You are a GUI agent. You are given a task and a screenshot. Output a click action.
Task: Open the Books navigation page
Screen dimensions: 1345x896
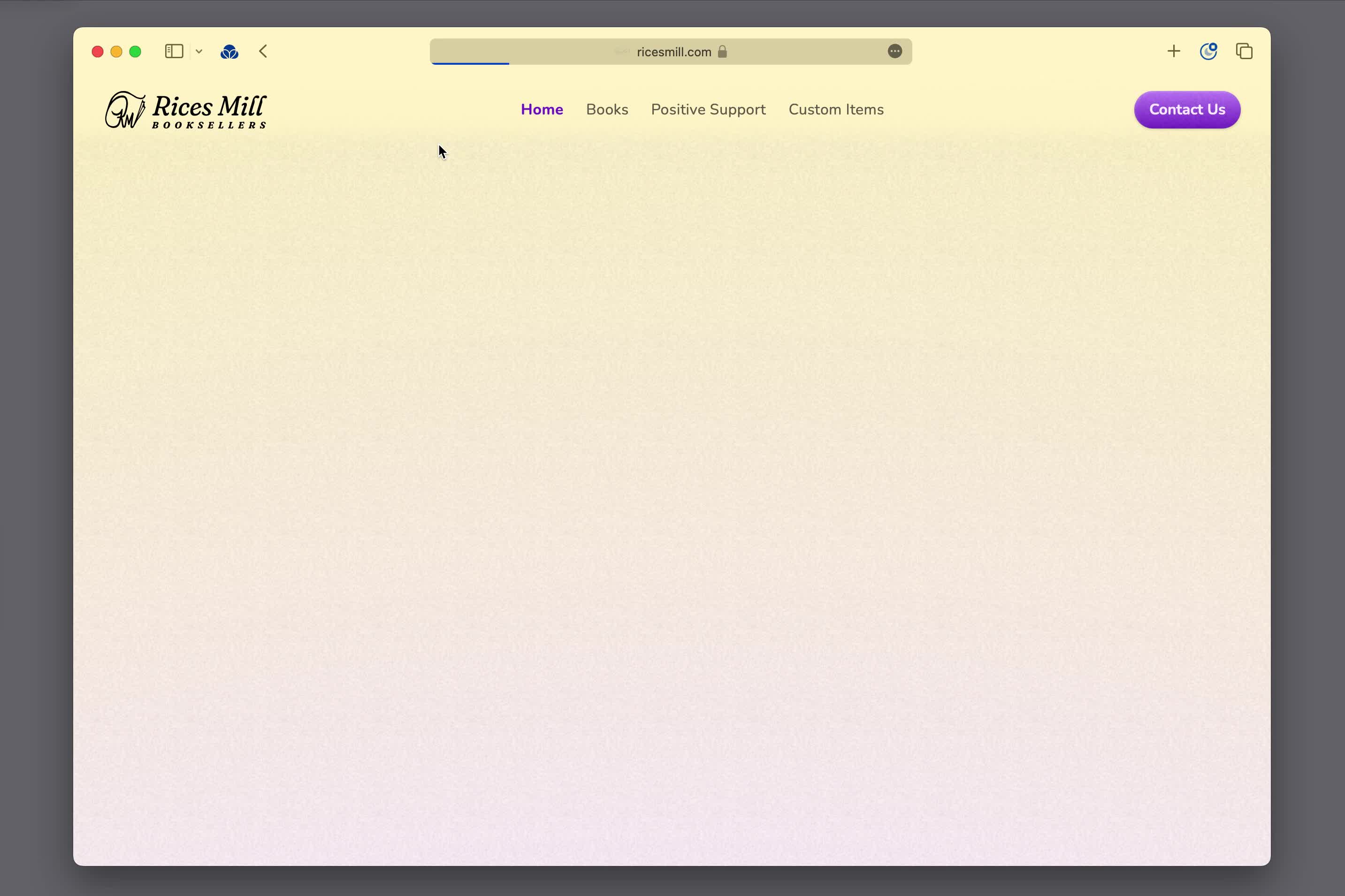coord(606,110)
